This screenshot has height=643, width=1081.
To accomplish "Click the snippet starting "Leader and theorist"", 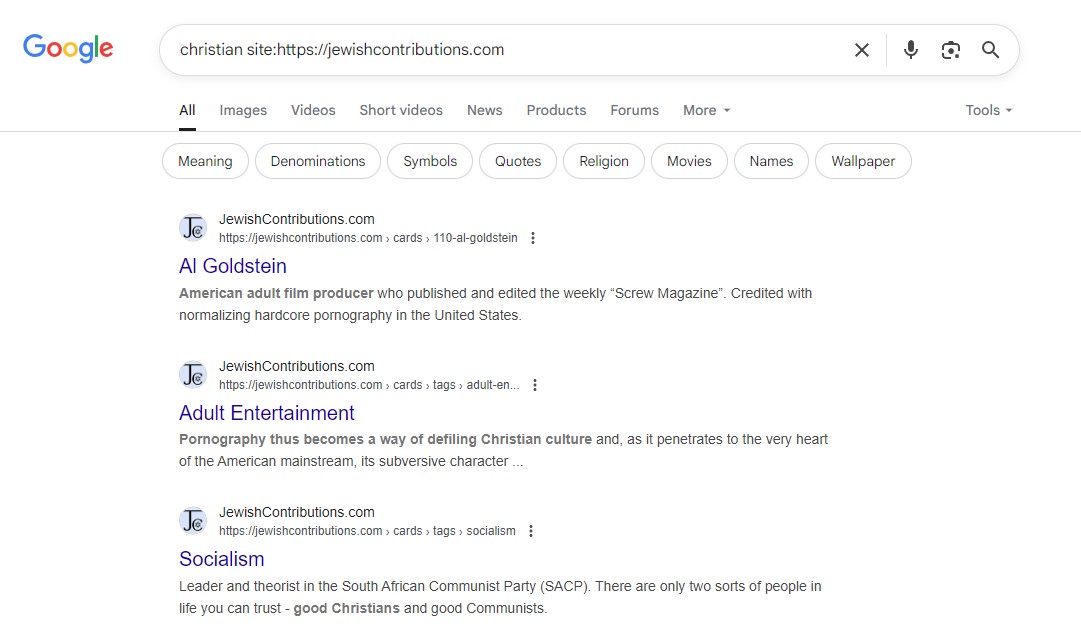I will (x=501, y=597).
